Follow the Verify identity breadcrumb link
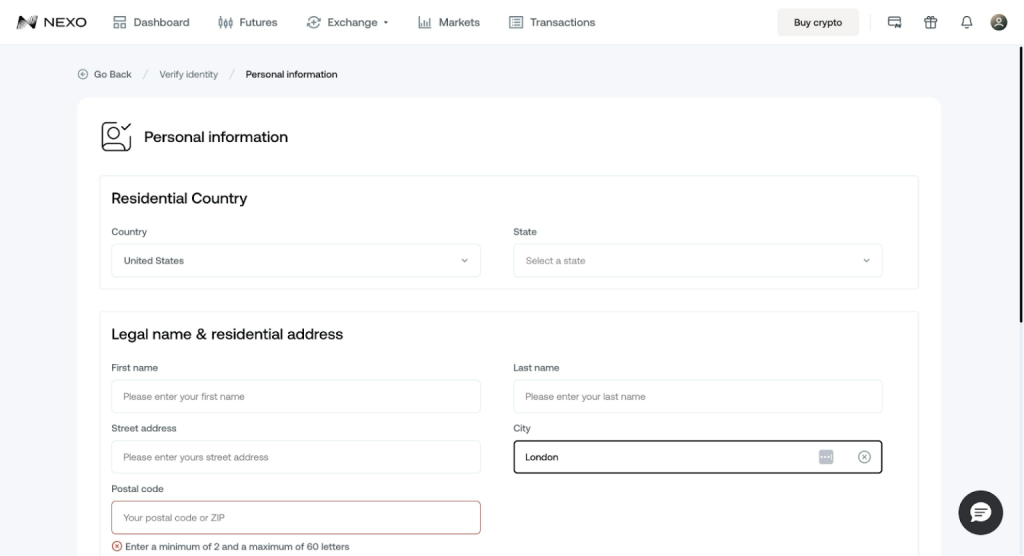 188,74
